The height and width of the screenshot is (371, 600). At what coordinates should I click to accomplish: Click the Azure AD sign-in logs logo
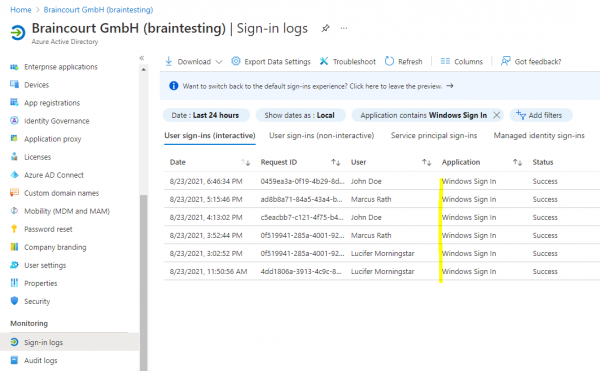(x=18, y=33)
